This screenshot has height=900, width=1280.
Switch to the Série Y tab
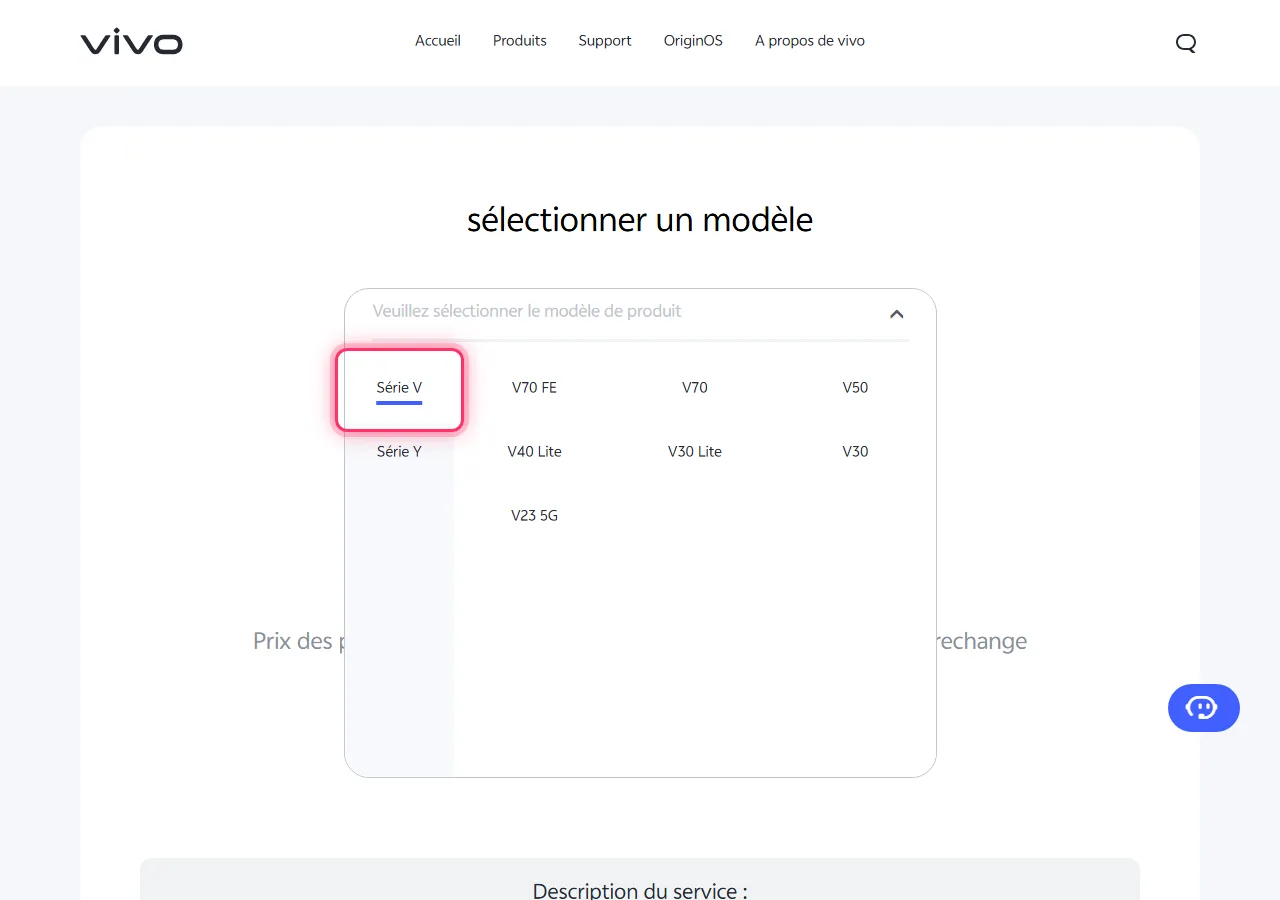pyautogui.click(x=399, y=452)
